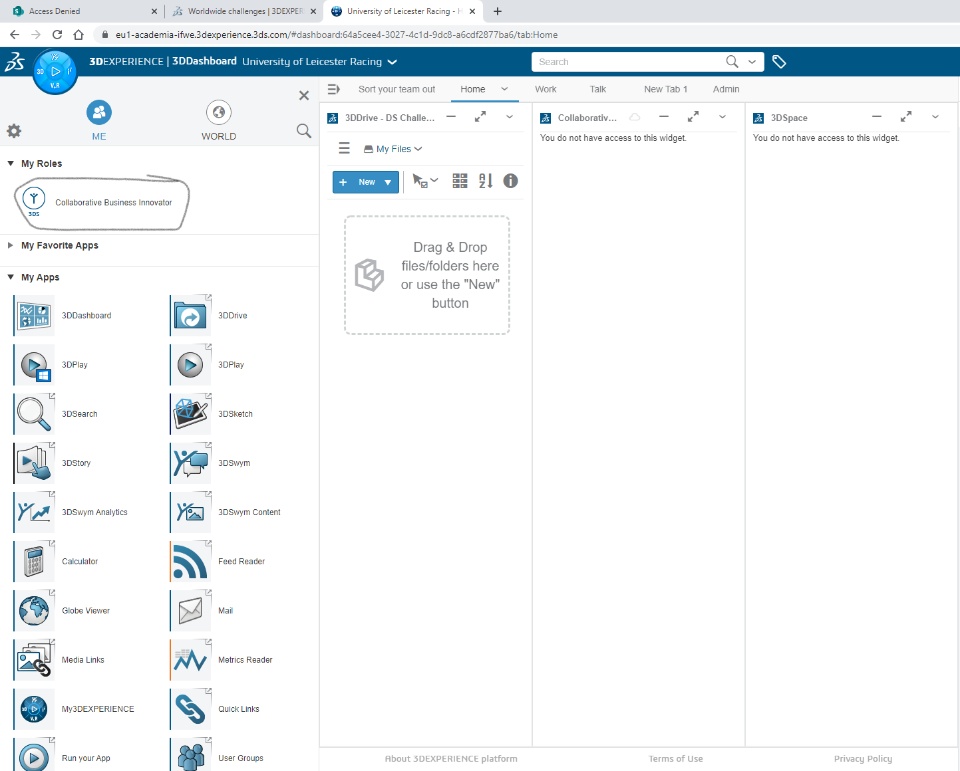Viewport: 960px width, 771px height.
Task: Open the search options dropdown arrow
Action: [752, 62]
